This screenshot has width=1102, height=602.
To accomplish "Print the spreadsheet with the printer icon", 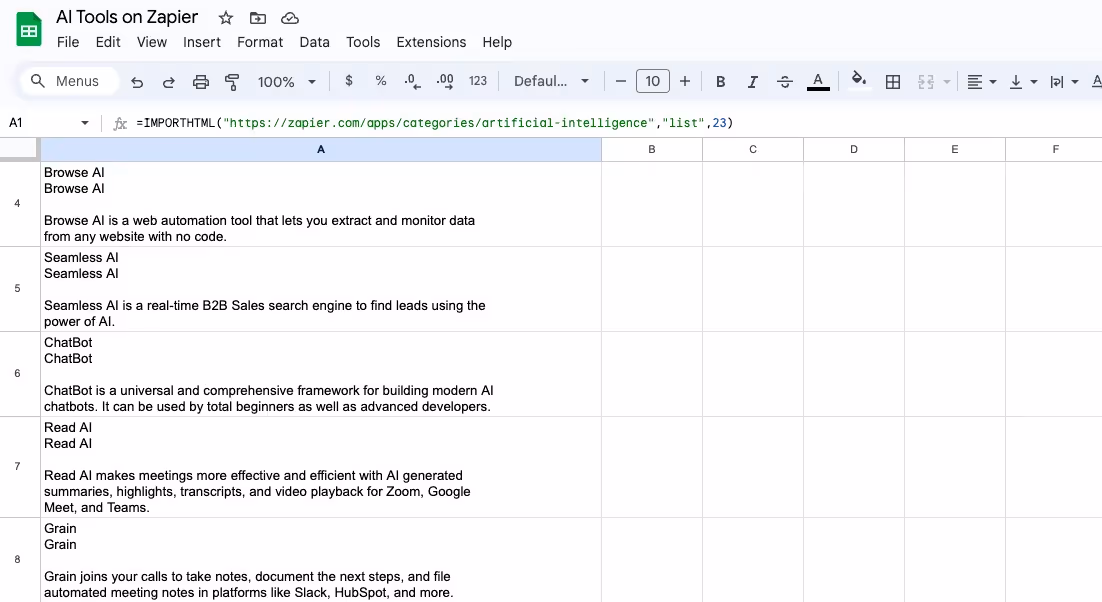I will click(200, 82).
